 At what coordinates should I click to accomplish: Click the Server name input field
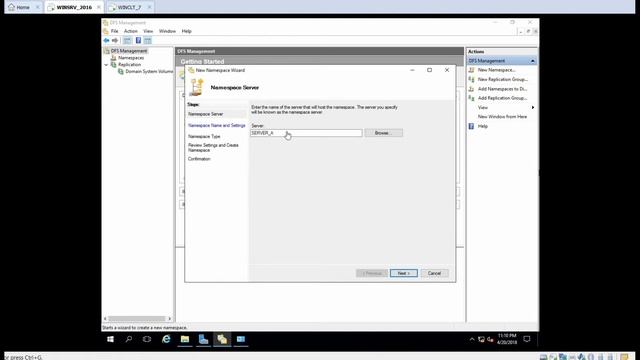point(306,133)
